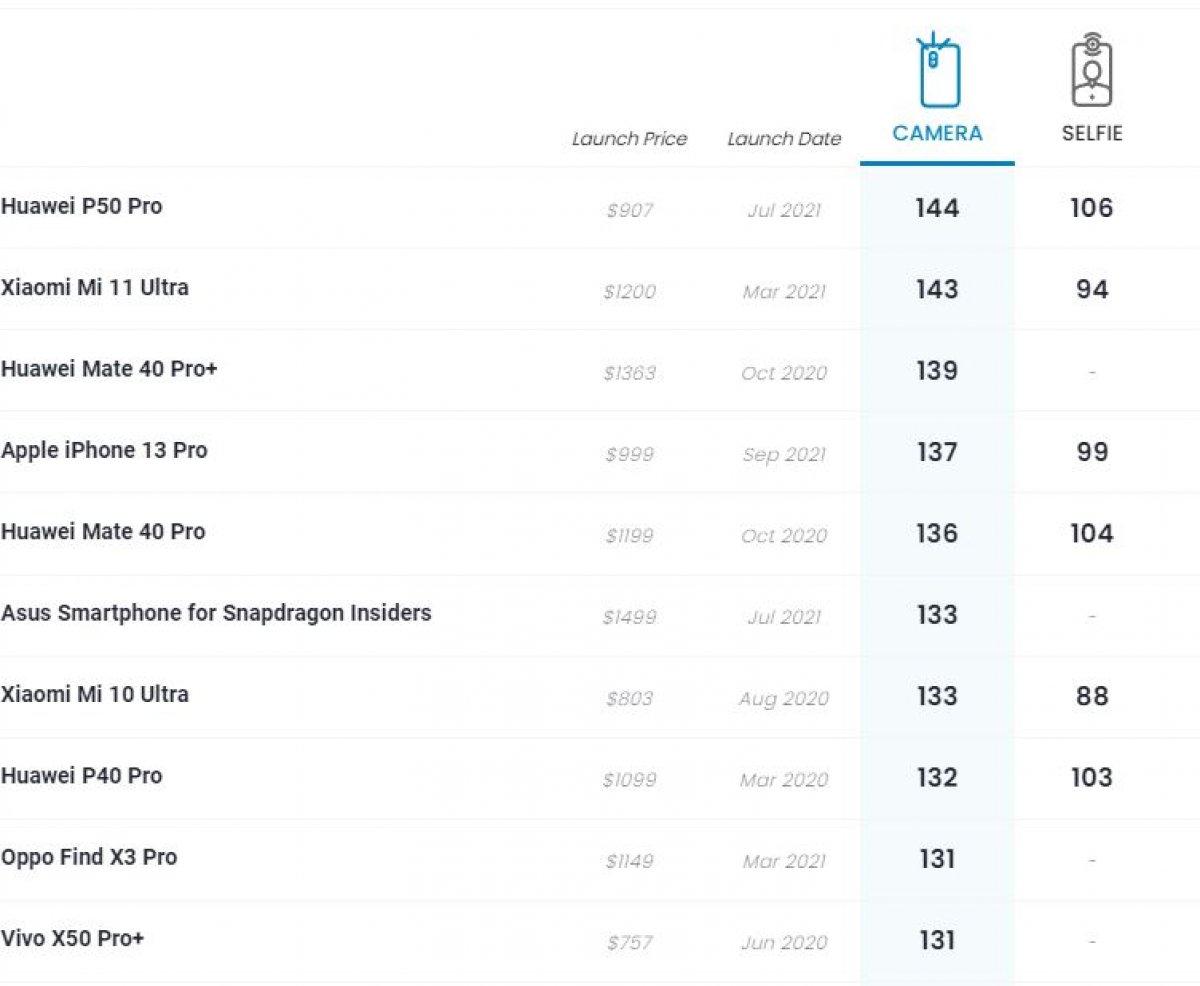Screen dimensions: 1200x986
Task: Click the selfie phone icon
Action: click(x=1091, y=70)
